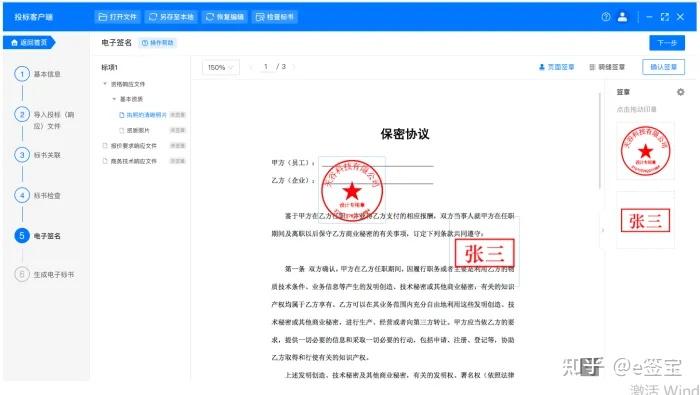Click the 投标客户端 app title
Screen dimensions: 700x395
(x=33, y=17)
